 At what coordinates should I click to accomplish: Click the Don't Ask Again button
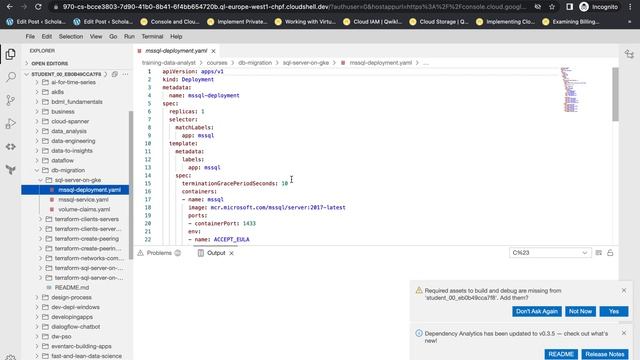pyautogui.click(x=537, y=311)
